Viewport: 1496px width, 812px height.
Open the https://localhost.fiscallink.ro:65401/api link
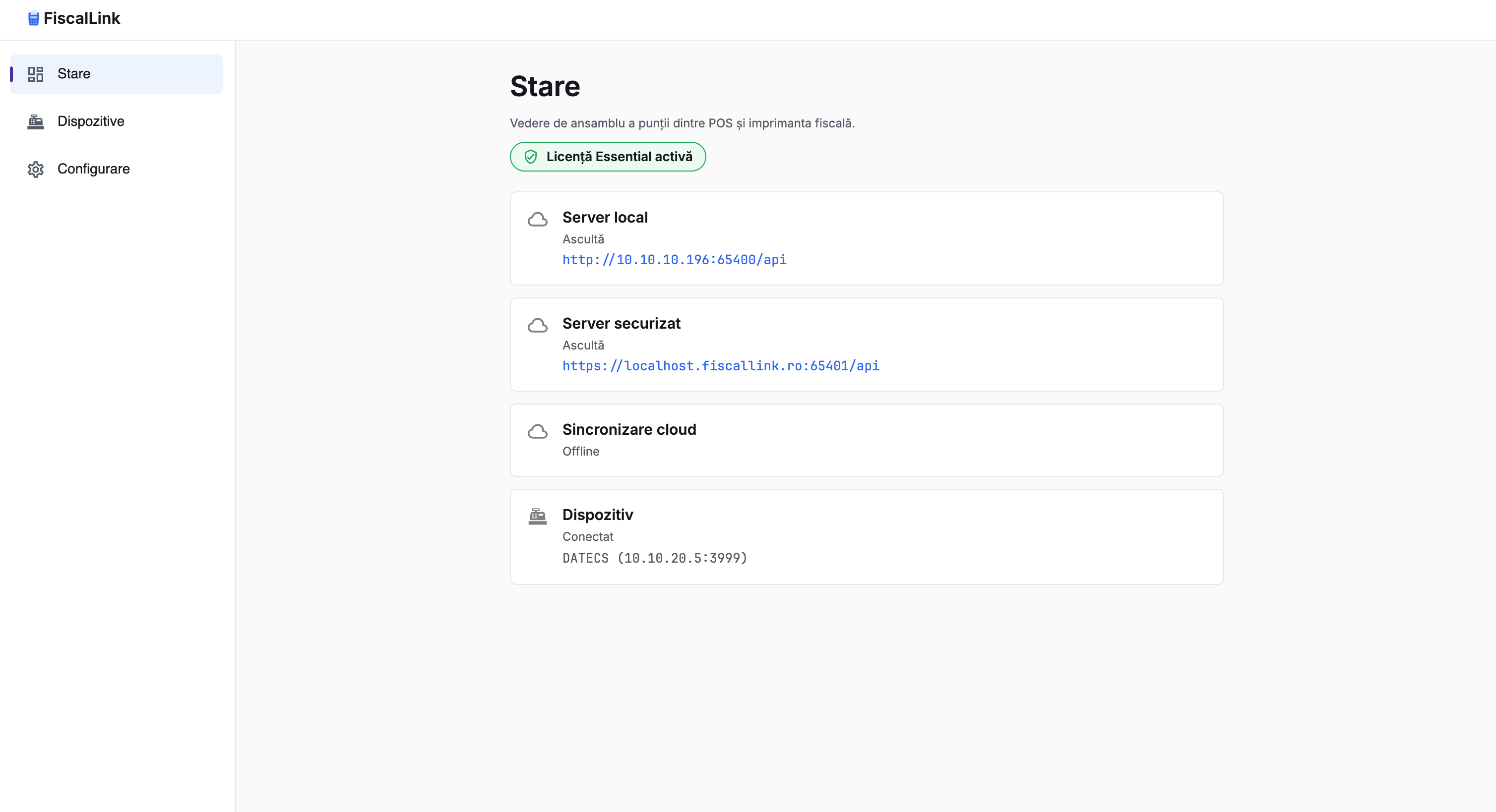tap(721, 366)
